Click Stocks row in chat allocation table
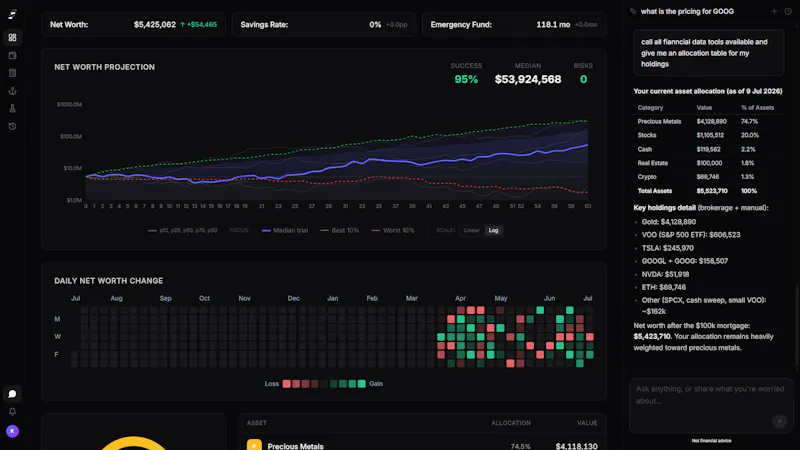800x450 pixels. point(709,135)
